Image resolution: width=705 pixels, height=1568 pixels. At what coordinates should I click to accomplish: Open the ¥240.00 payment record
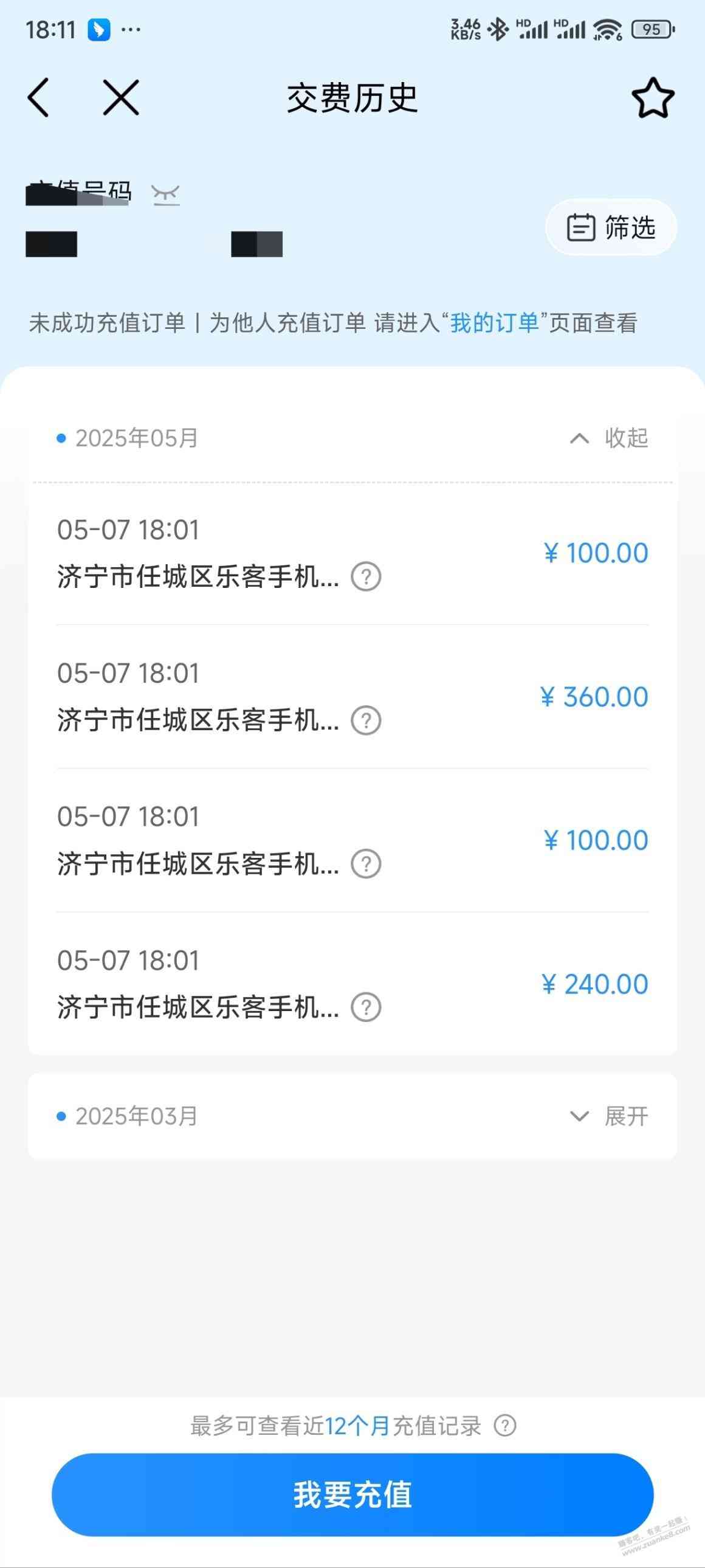click(x=352, y=984)
